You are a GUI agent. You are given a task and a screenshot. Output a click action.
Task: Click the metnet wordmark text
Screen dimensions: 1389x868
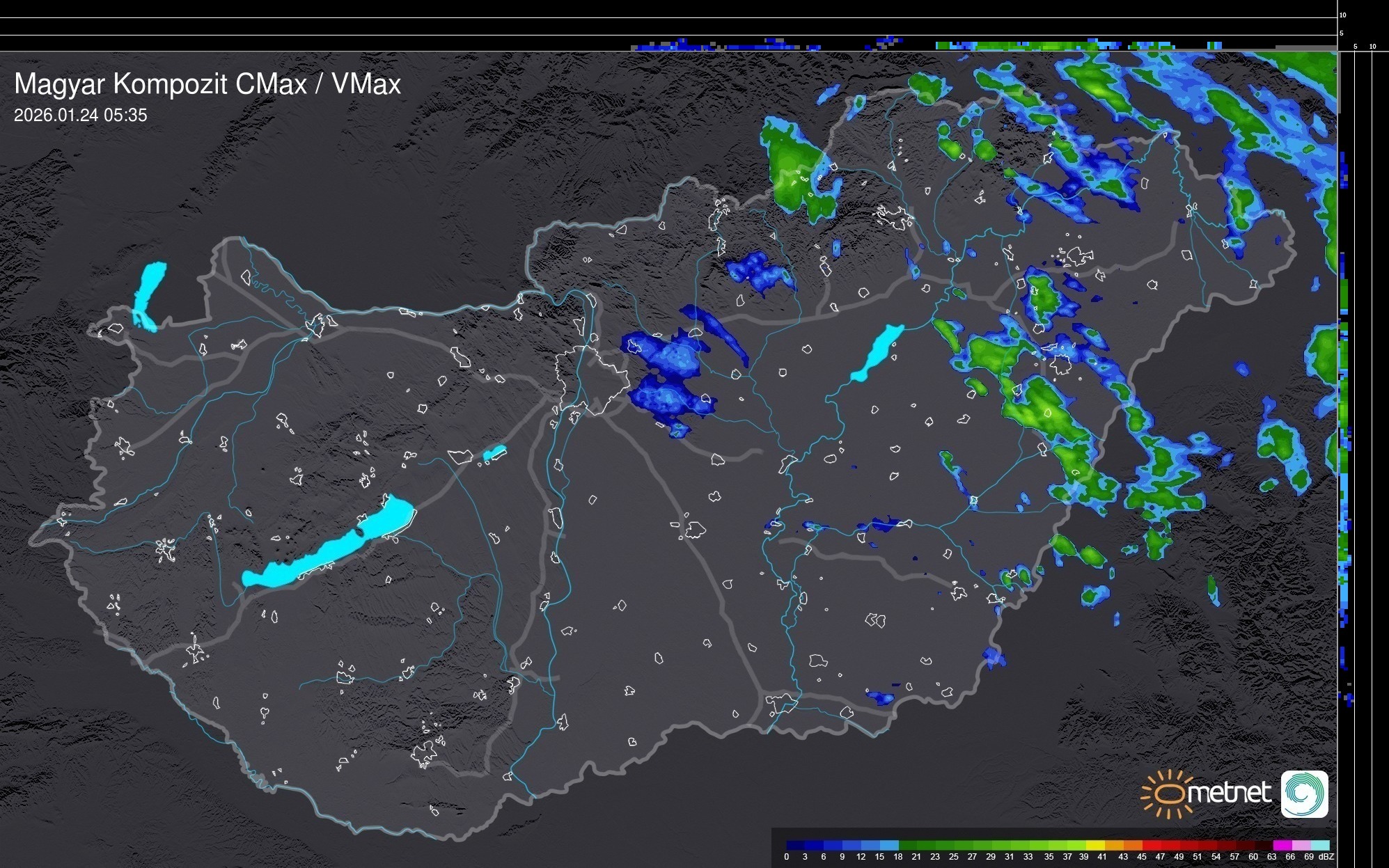[1228, 793]
